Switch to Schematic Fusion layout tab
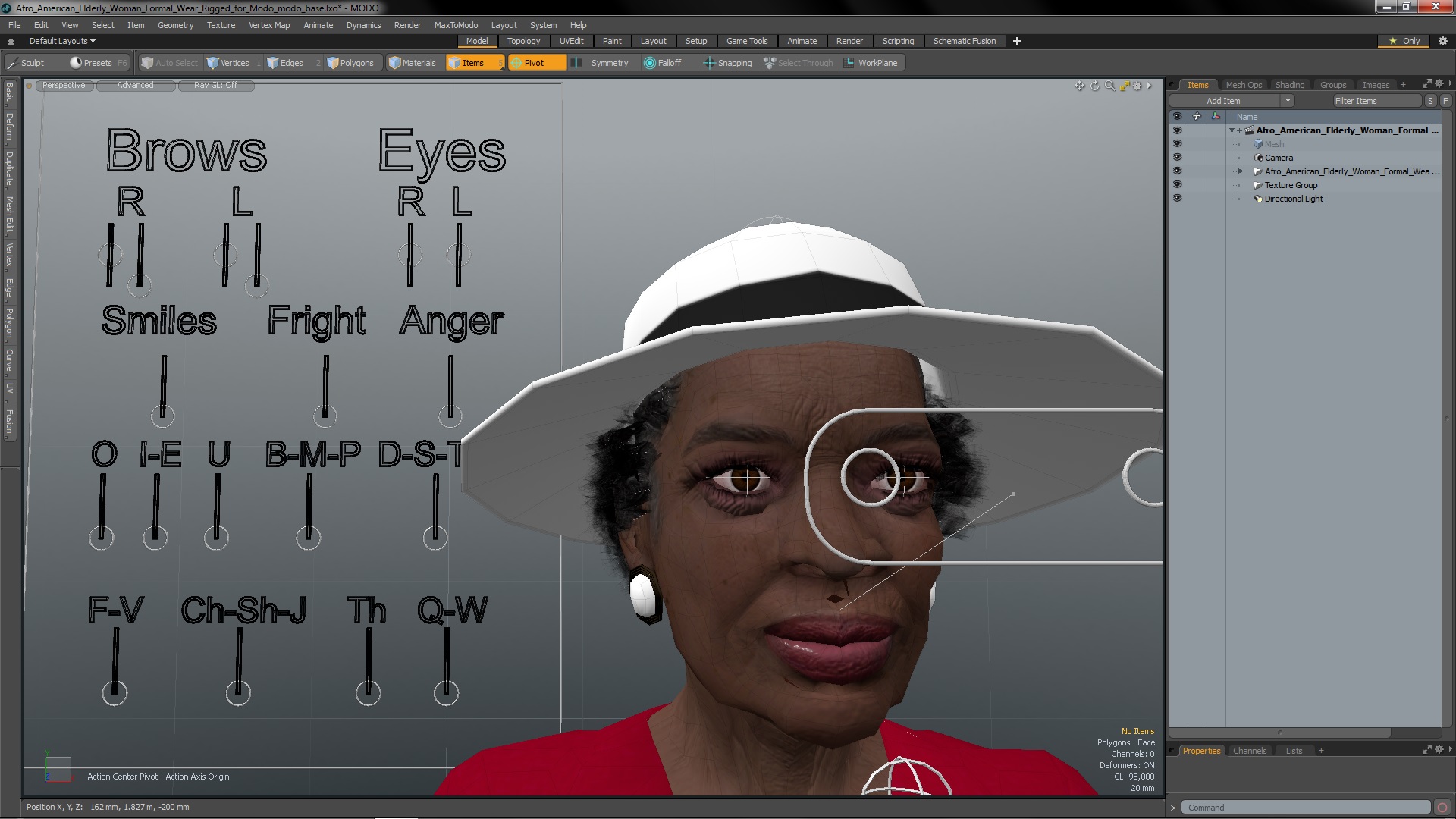This screenshot has width=1456, height=819. tap(964, 41)
